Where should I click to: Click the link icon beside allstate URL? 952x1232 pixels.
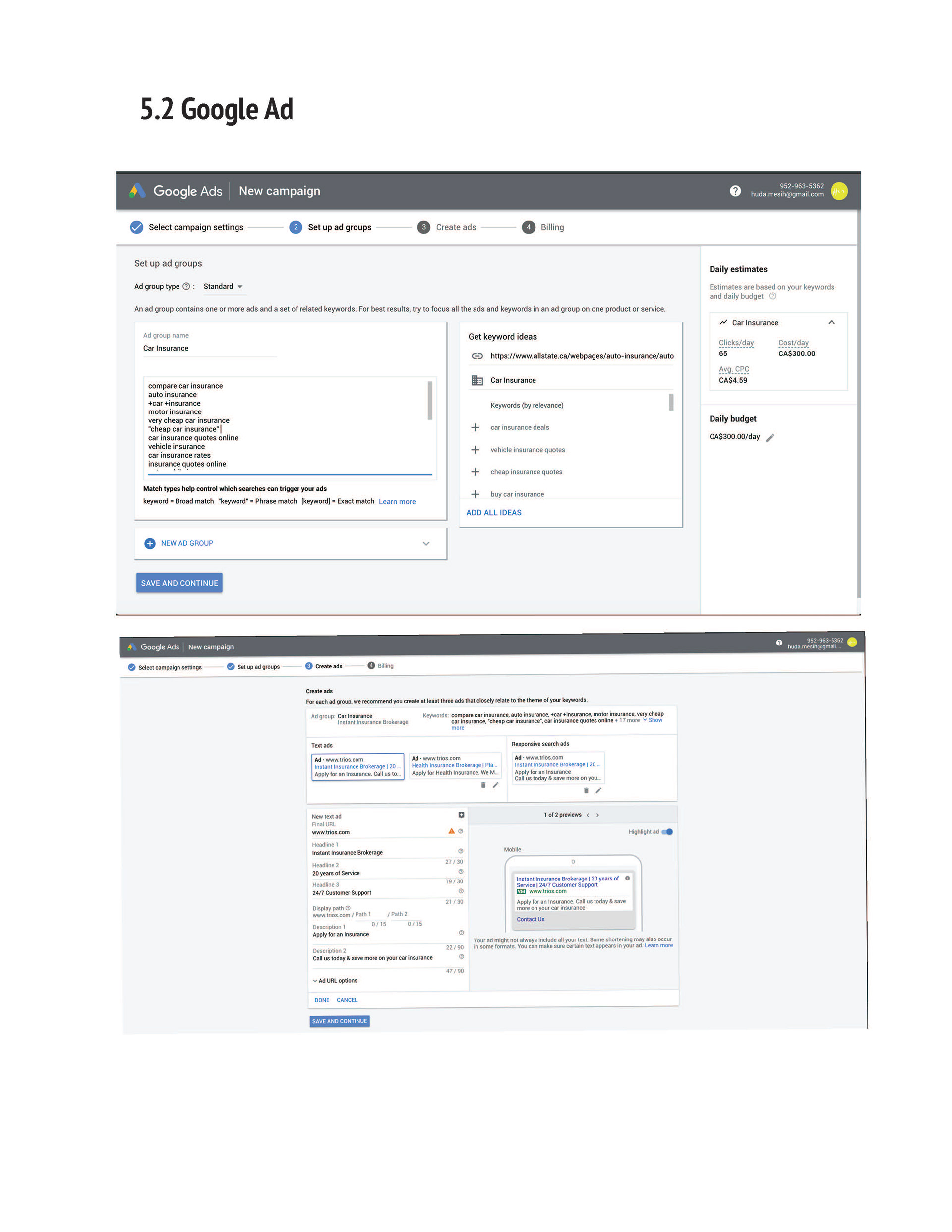[477, 356]
